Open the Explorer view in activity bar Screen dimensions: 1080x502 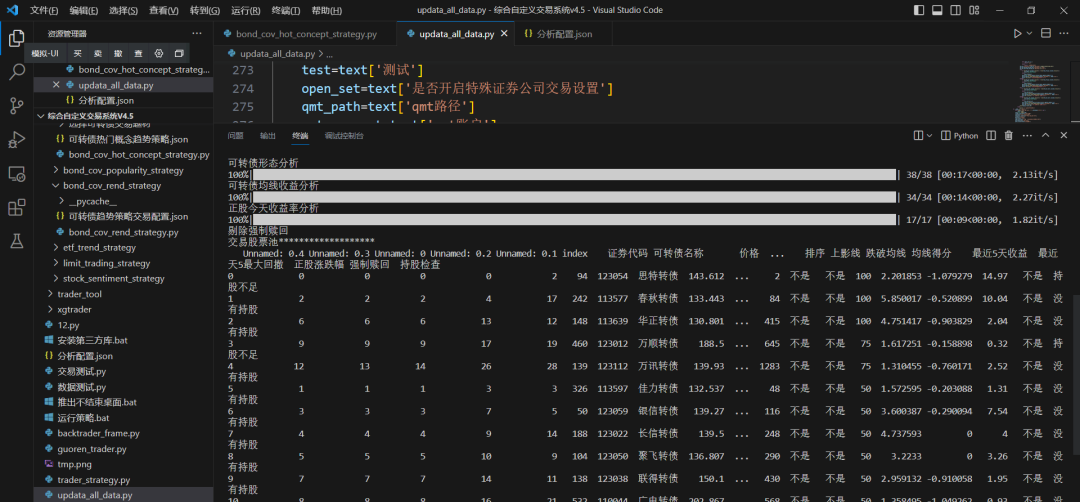click(x=17, y=39)
